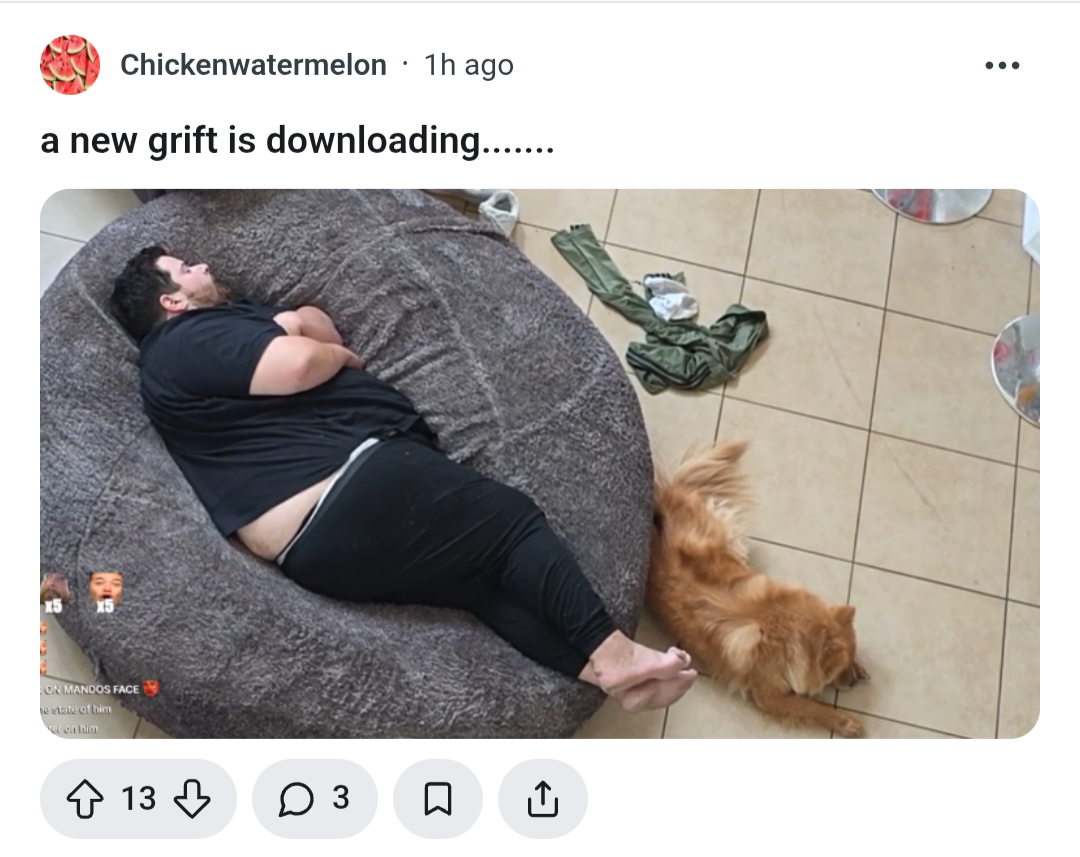Image resolution: width=1080 pixels, height=857 pixels.
Task: Click the 'ON MANDOS FACE' overlay text
Action: click(92, 689)
